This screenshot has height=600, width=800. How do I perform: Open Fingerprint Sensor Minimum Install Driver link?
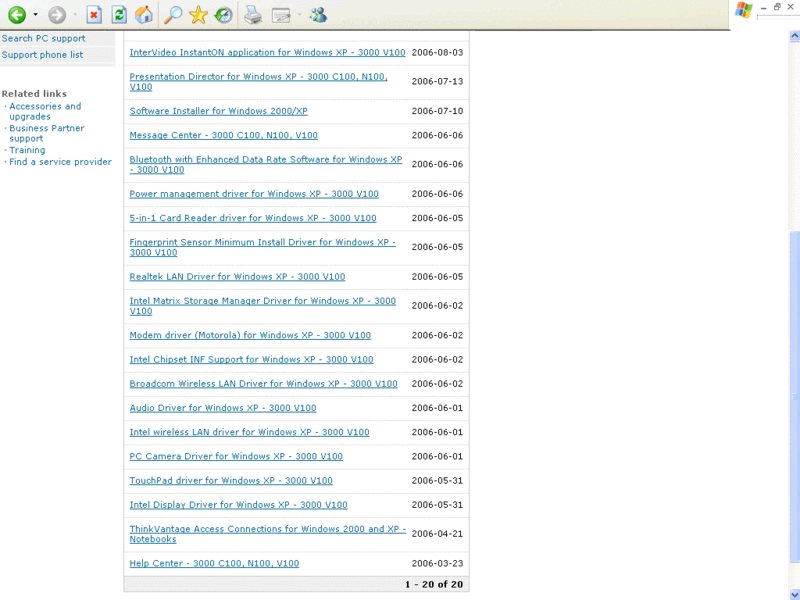coord(262,247)
